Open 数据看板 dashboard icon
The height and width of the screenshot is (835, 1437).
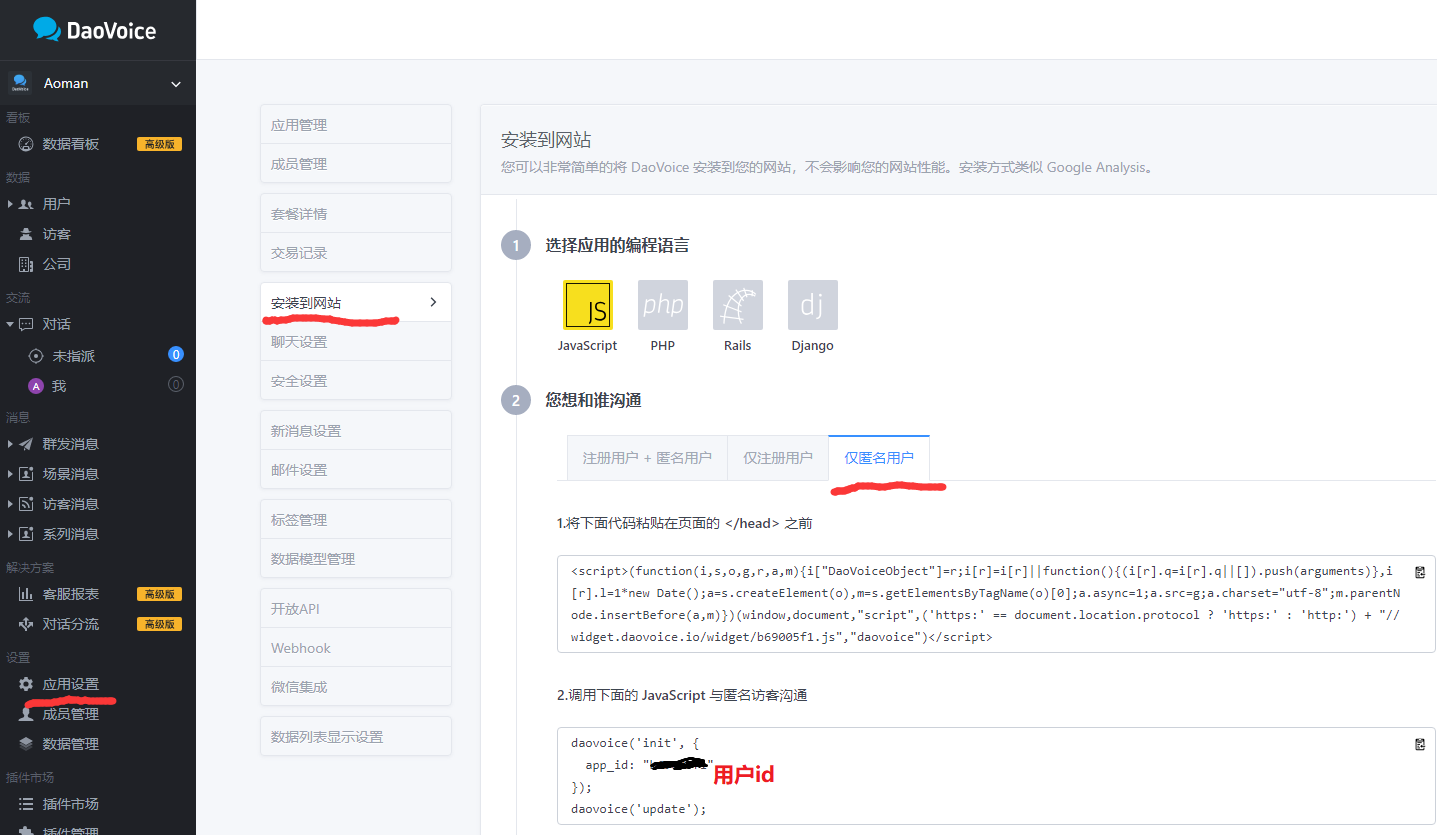pos(26,144)
